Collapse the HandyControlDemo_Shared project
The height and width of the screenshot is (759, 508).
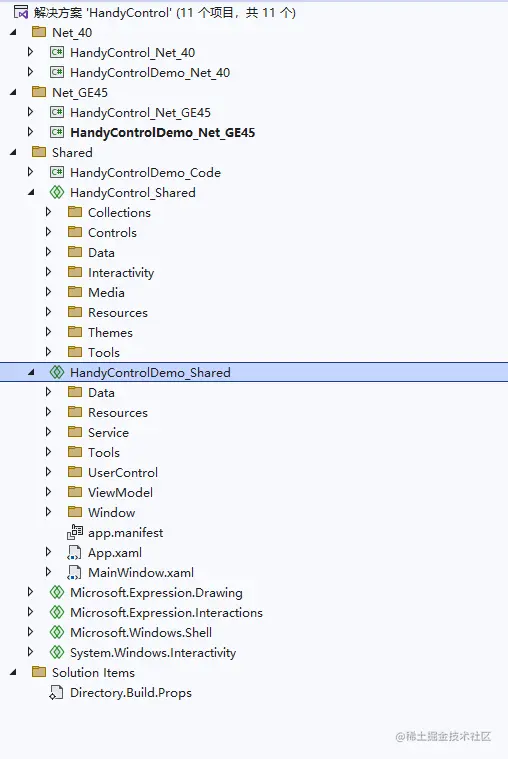31,372
